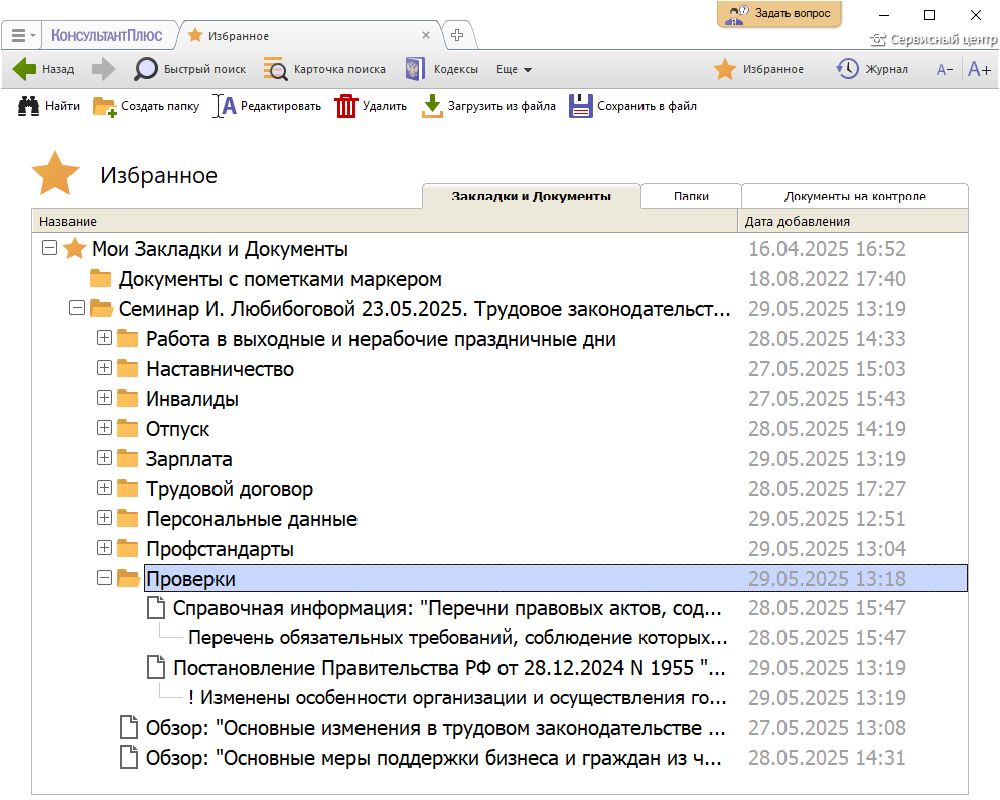This screenshot has width=1000, height=800.
Task: Open Кодексы codes list
Action: pyautogui.click(x=442, y=69)
